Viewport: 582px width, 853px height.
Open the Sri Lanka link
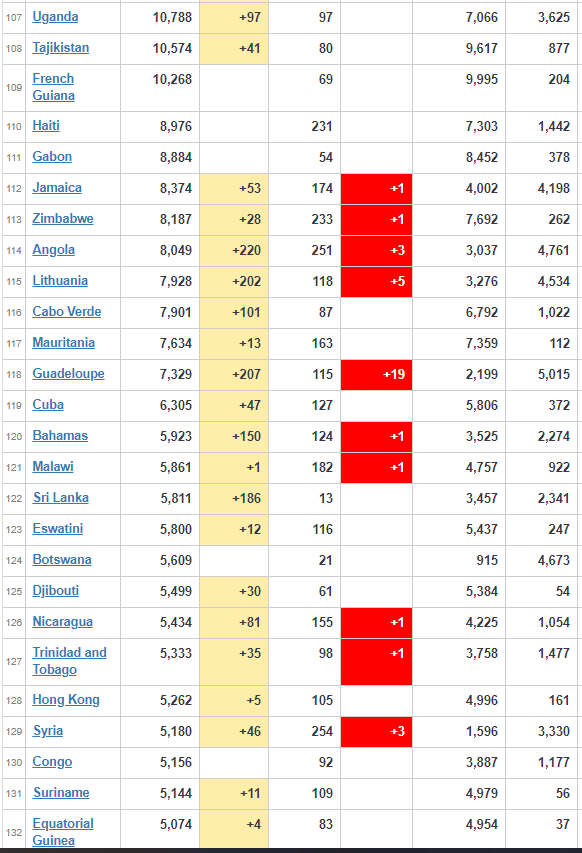click(60, 498)
